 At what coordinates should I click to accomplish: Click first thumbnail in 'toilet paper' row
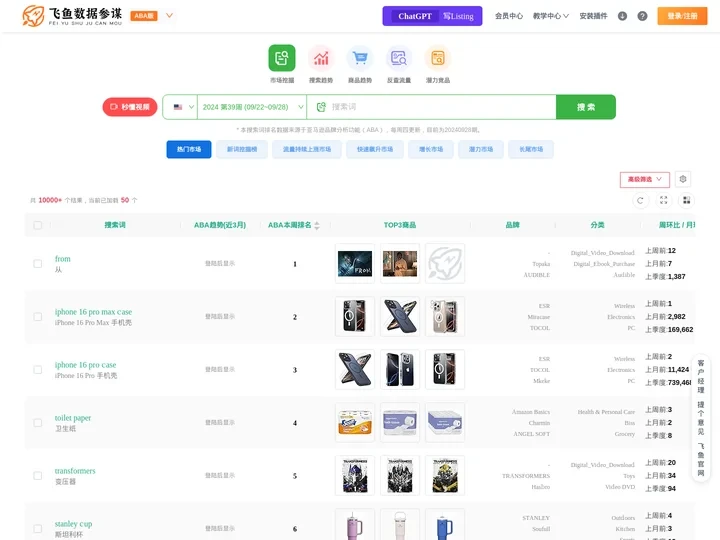coord(355,422)
